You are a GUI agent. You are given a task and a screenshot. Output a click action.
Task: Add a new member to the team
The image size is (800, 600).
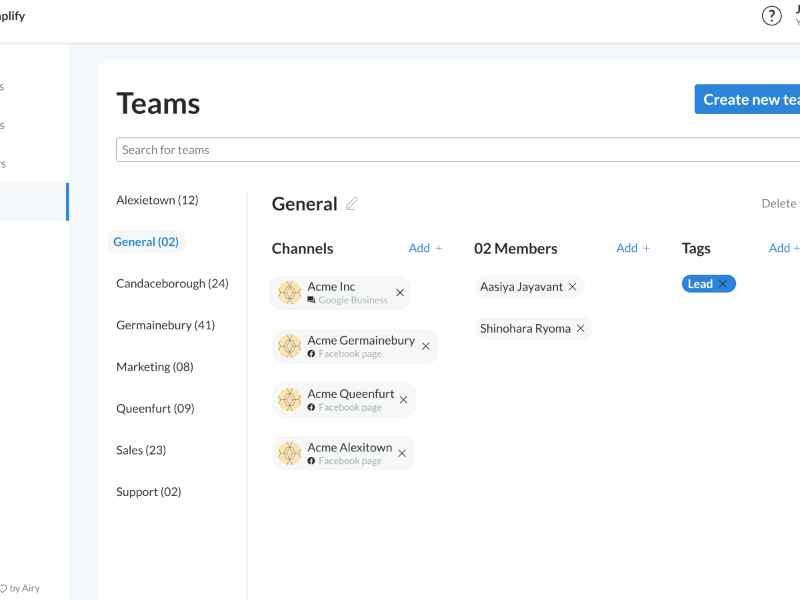pos(632,248)
